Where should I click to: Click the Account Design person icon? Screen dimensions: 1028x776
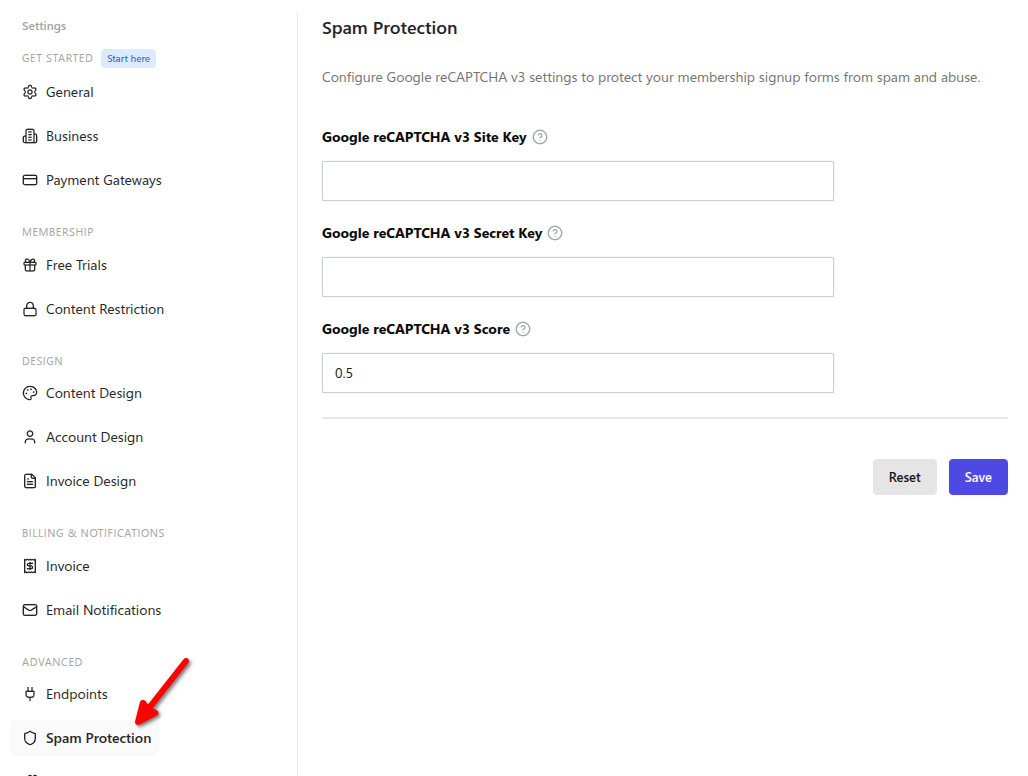pyautogui.click(x=30, y=437)
